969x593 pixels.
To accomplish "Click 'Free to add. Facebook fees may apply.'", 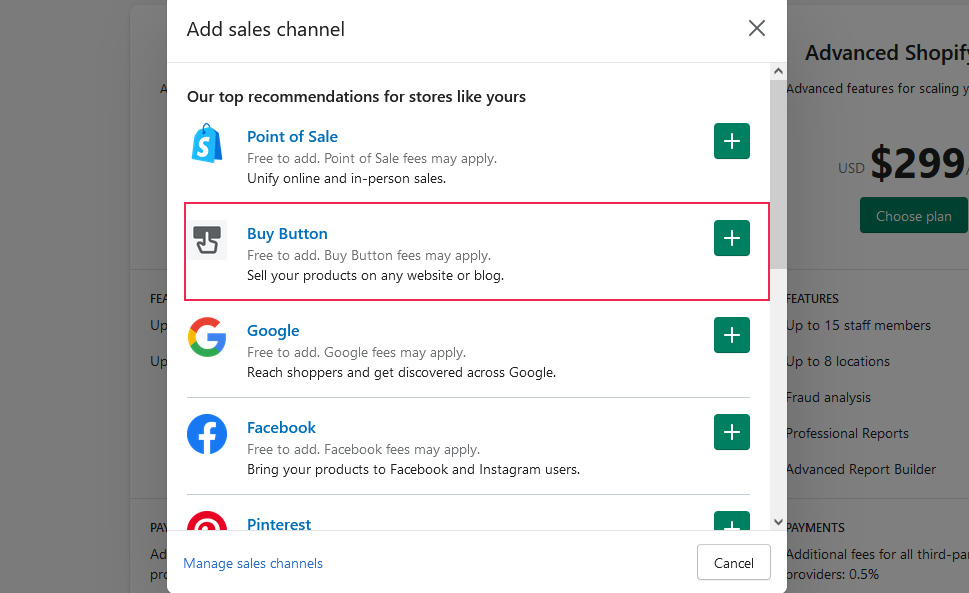I will click(363, 450).
